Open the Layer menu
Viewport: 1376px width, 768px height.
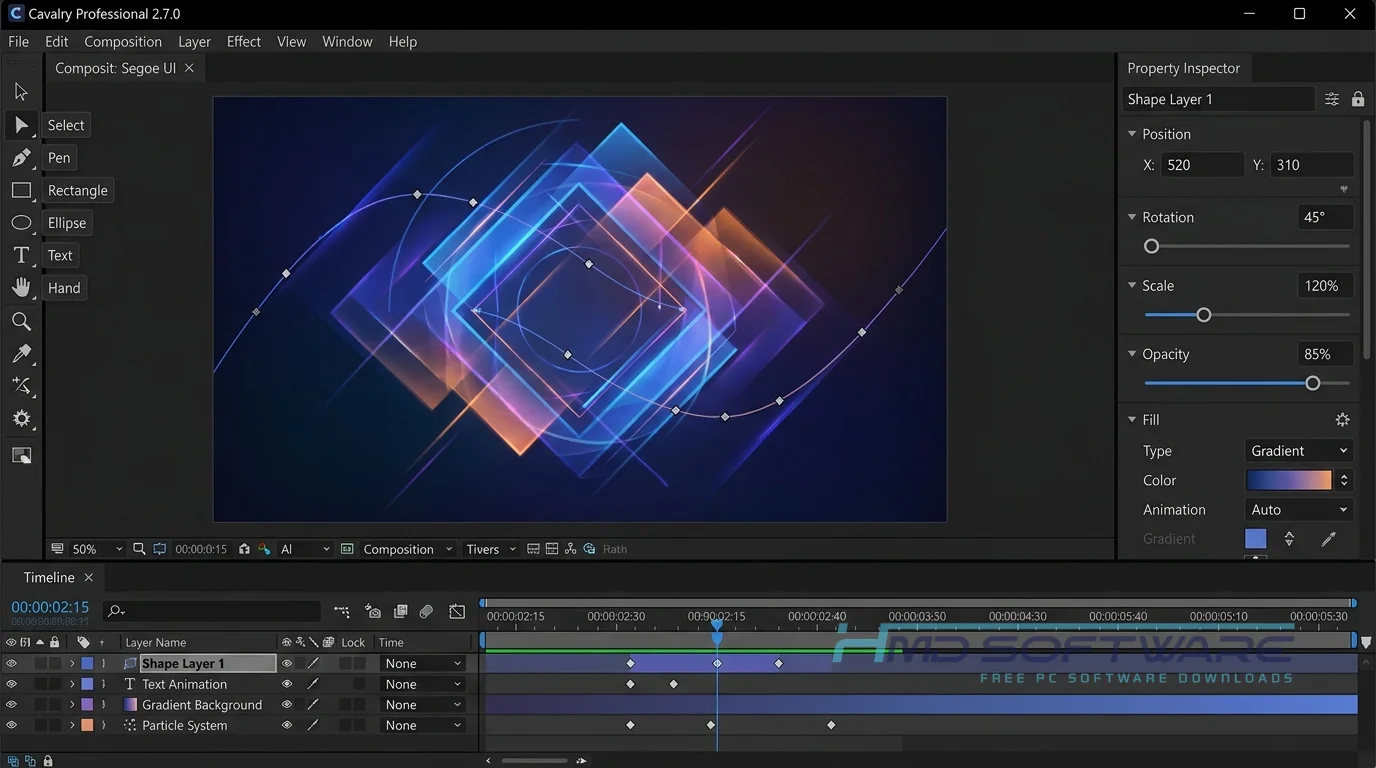click(x=194, y=42)
